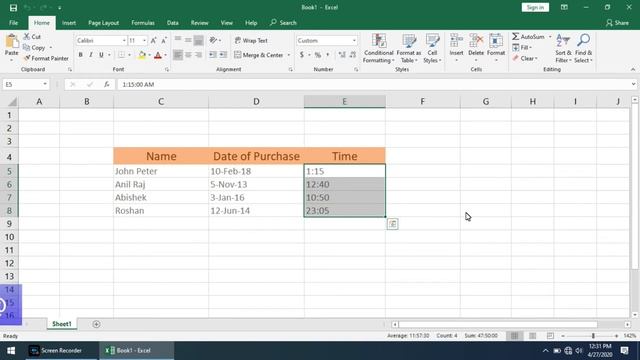Click the insert function fx icon
The image size is (640, 360).
107,84
